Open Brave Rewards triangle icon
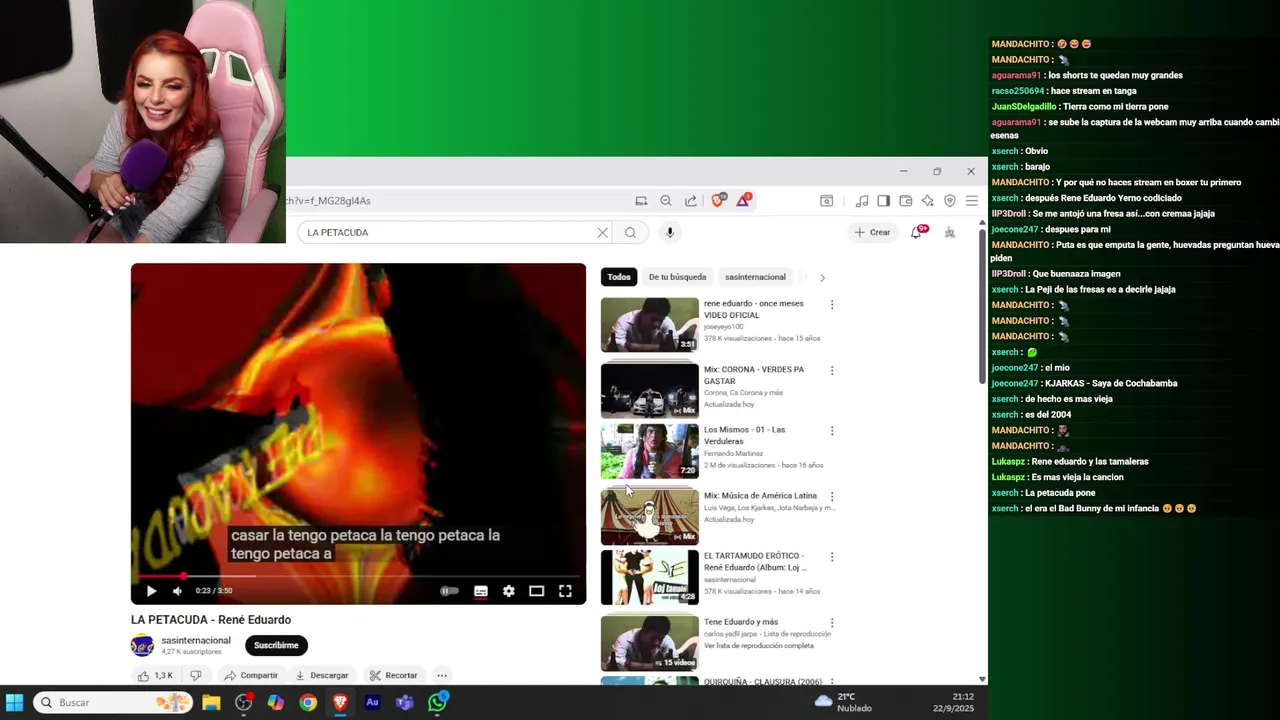This screenshot has height=720, width=1280. (744, 200)
